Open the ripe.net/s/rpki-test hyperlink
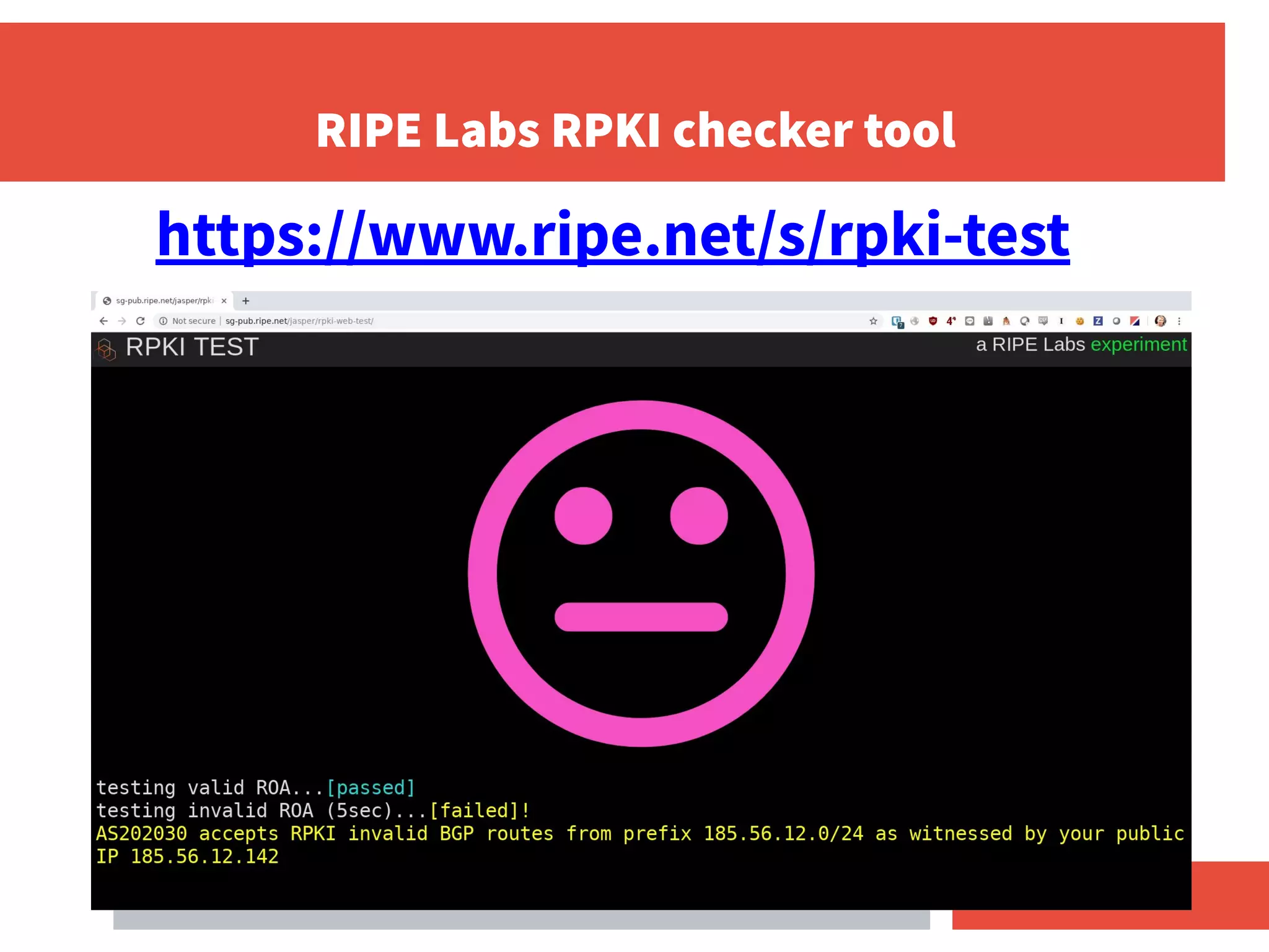Screen dimensions: 1269x952 pos(613,235)
